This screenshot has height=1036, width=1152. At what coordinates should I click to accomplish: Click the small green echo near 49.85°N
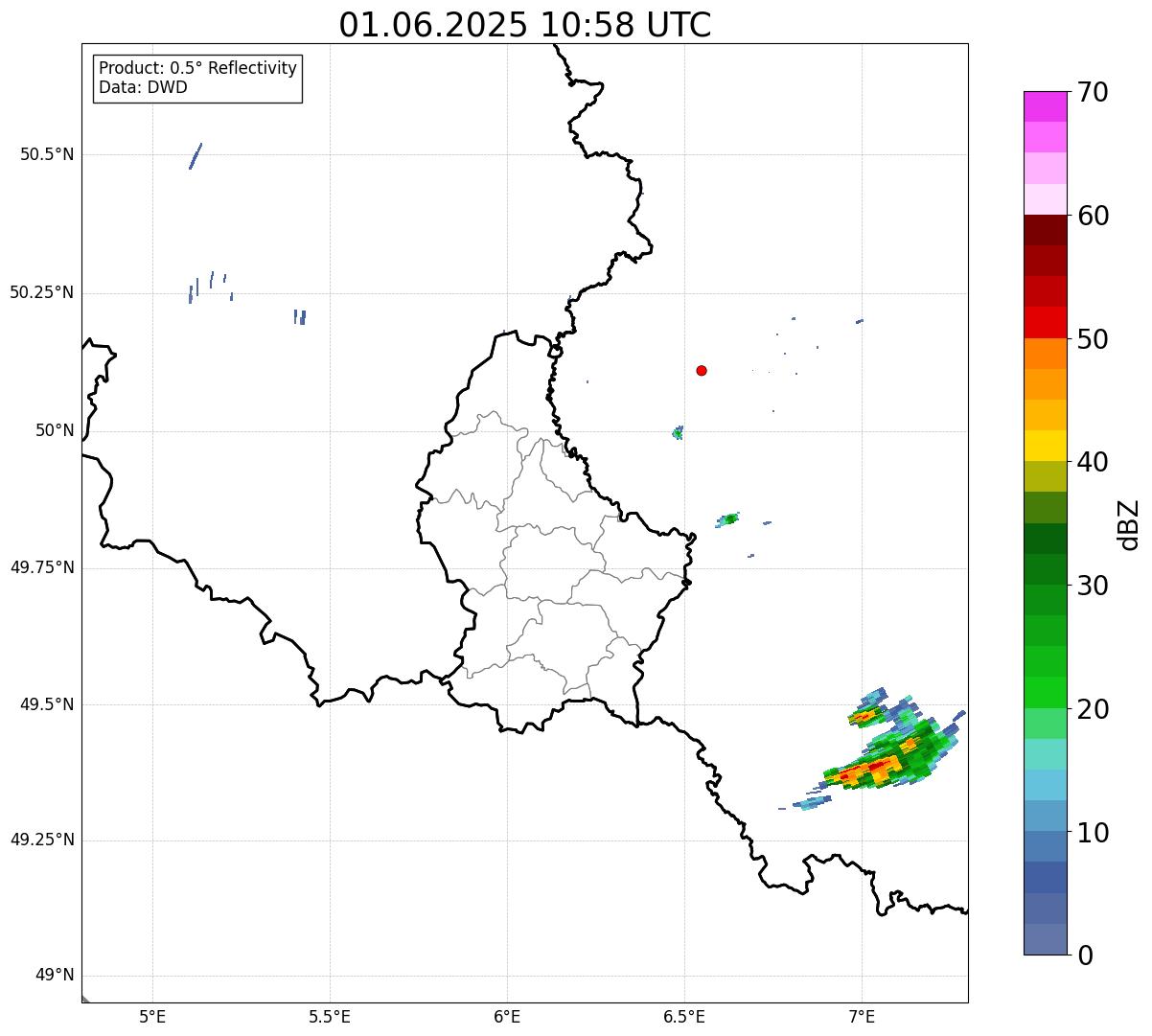click(x=728, y=519)
